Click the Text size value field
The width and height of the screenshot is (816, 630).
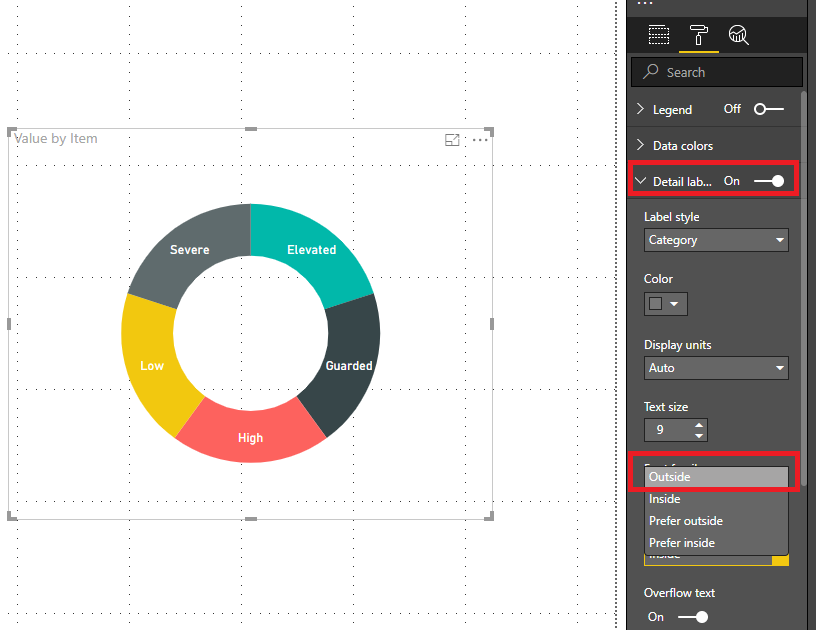tap(669, 430)
